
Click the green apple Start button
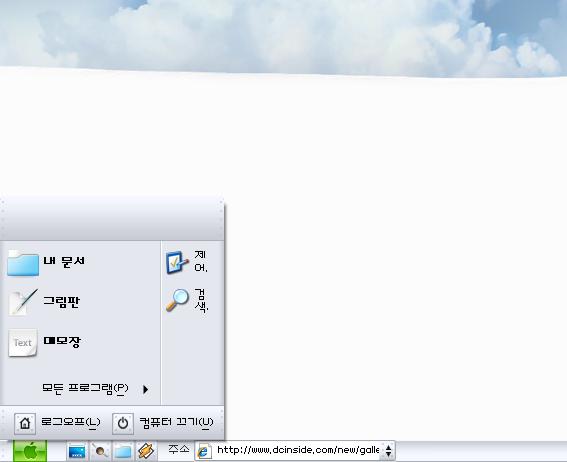30,451
